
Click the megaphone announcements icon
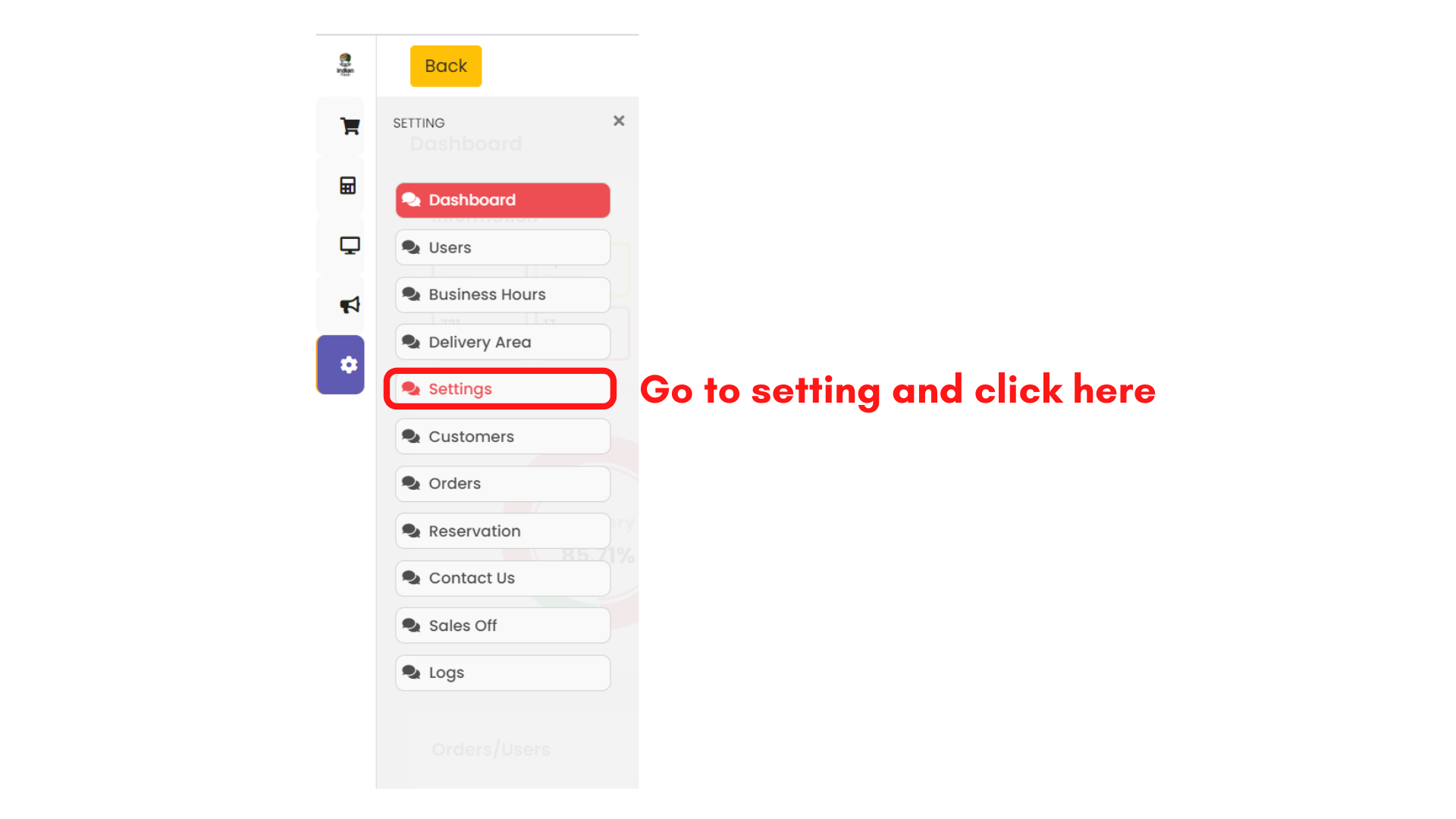[x=349, y=305]
